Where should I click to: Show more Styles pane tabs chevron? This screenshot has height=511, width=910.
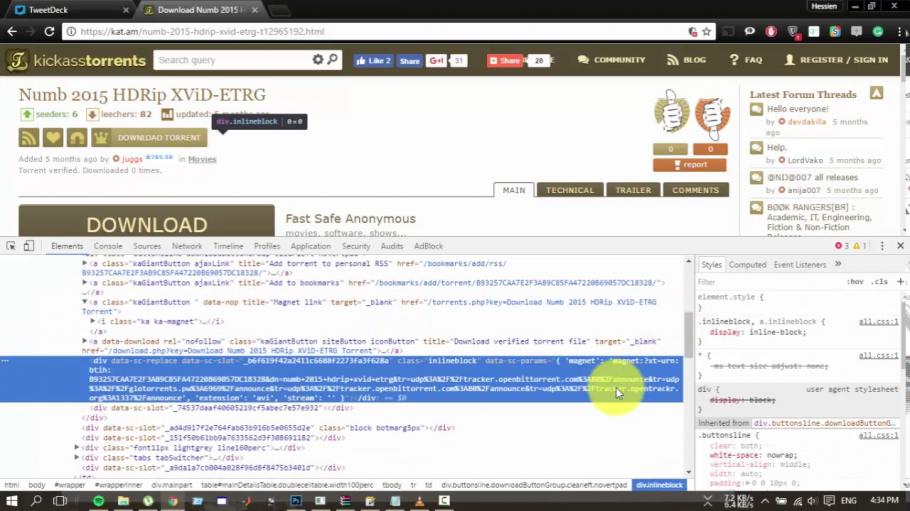pyautogui.click(x=838, y=264)
